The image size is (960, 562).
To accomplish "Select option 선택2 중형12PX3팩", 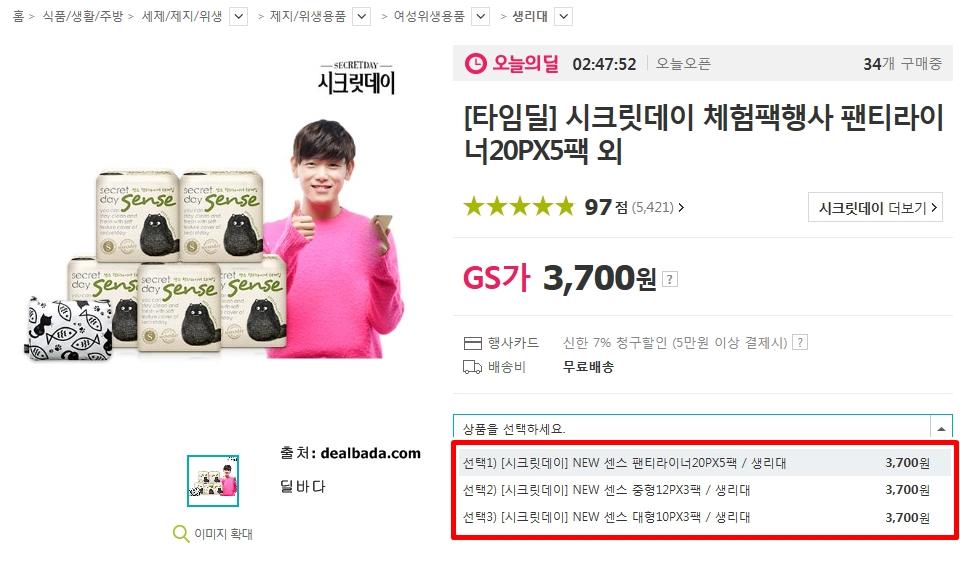I will click(704, 490).
